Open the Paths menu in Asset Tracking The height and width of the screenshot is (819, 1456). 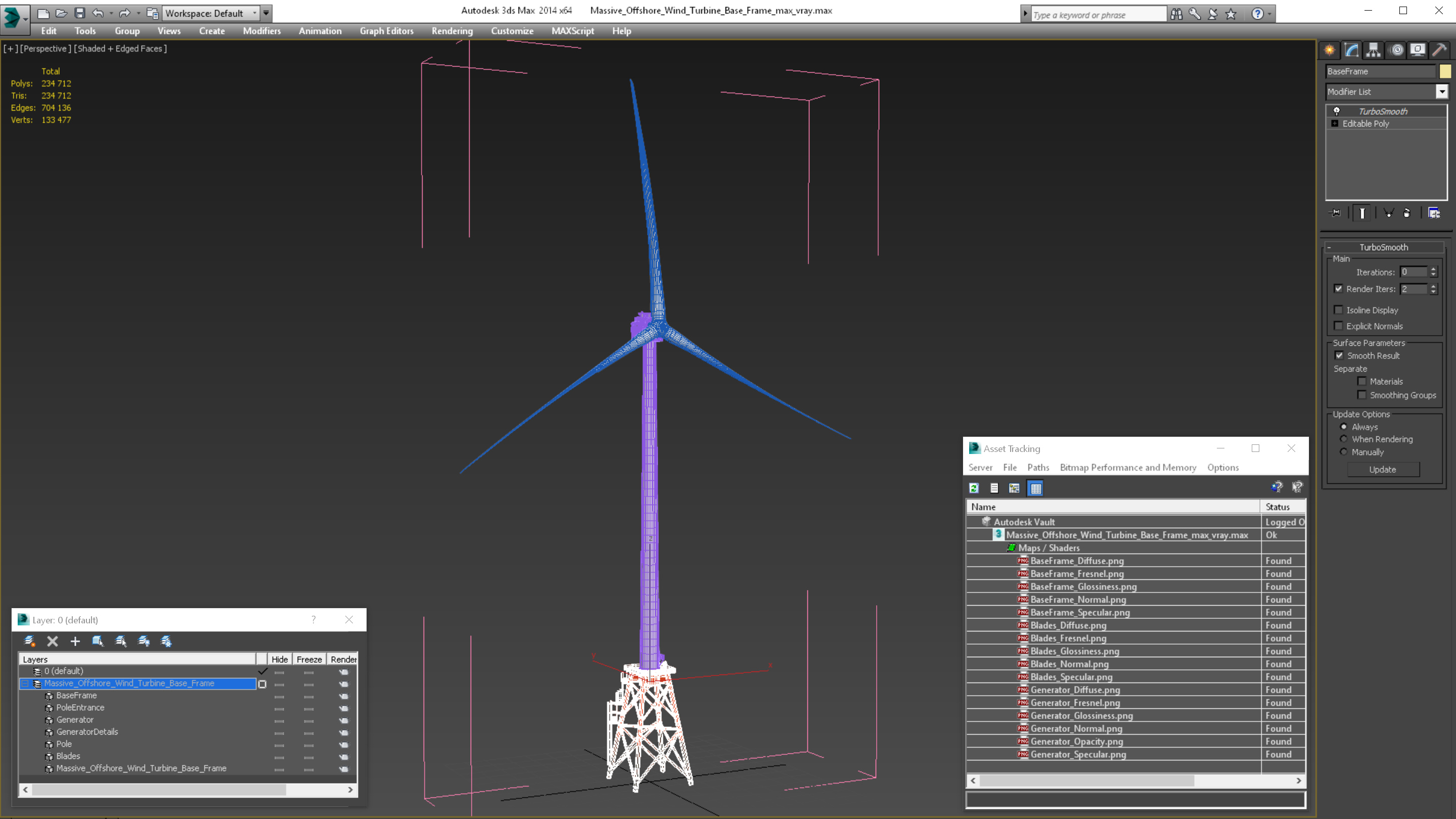tap(1038, 468)
